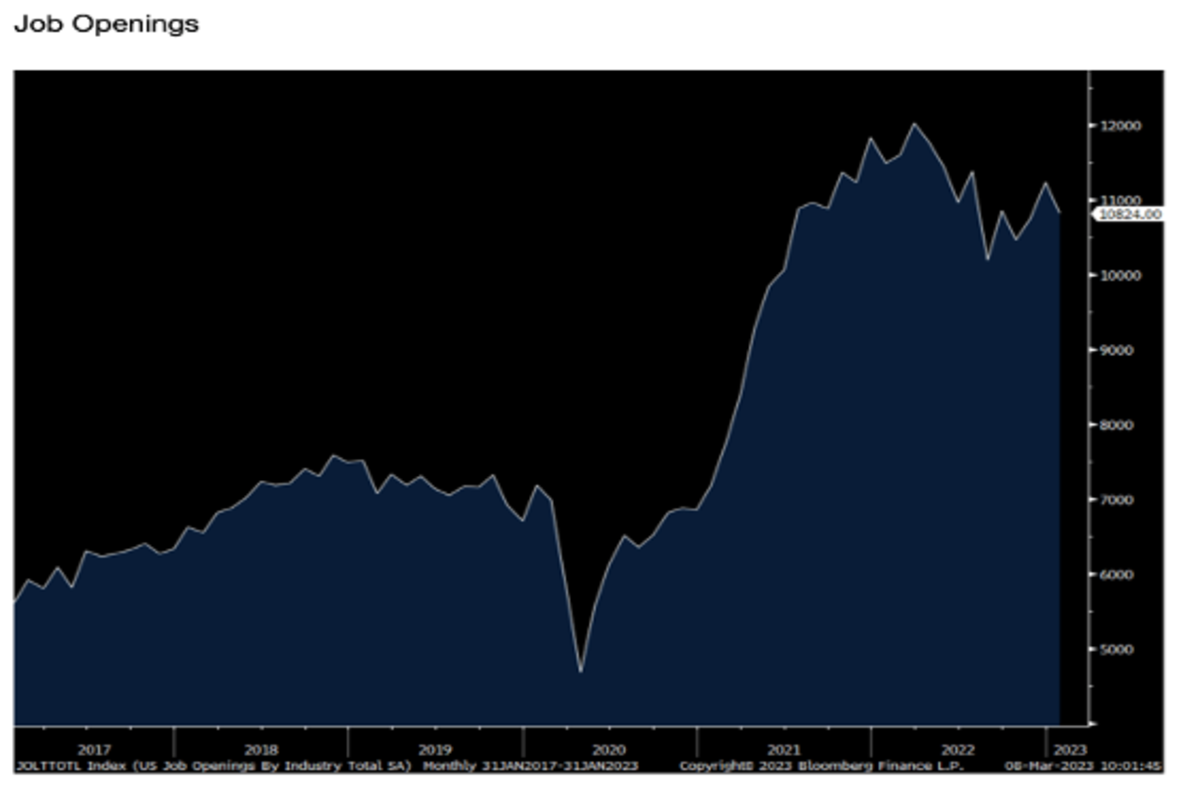Click the 12000 y-axis tick label
This screenshot has width=1200, height=800.
(x=1123, y=126)
